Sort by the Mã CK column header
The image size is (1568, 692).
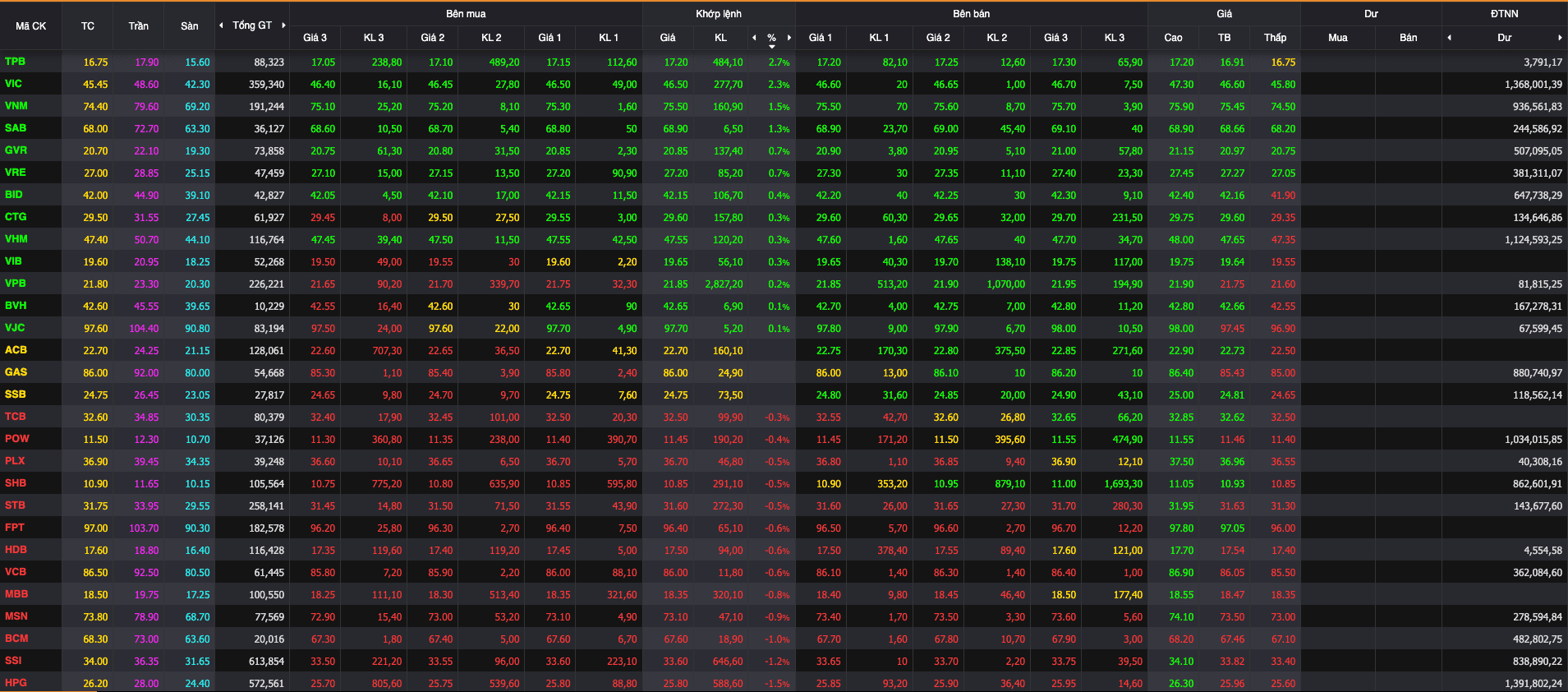click(31, 26)
